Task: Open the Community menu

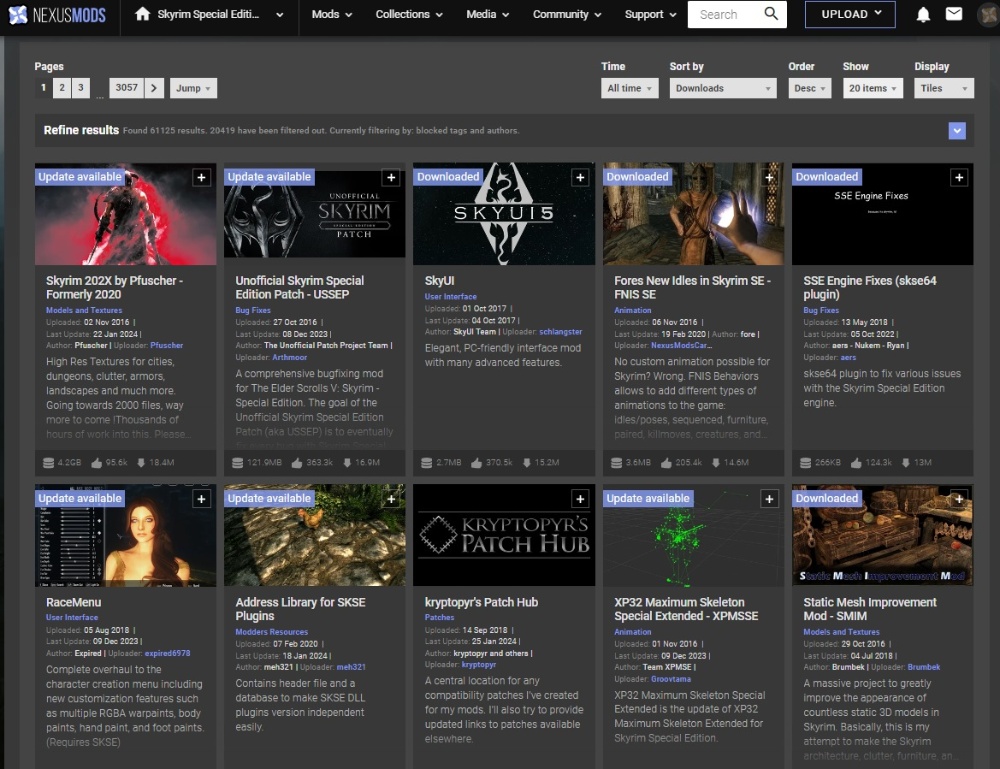Action: (x=567, y=14)
